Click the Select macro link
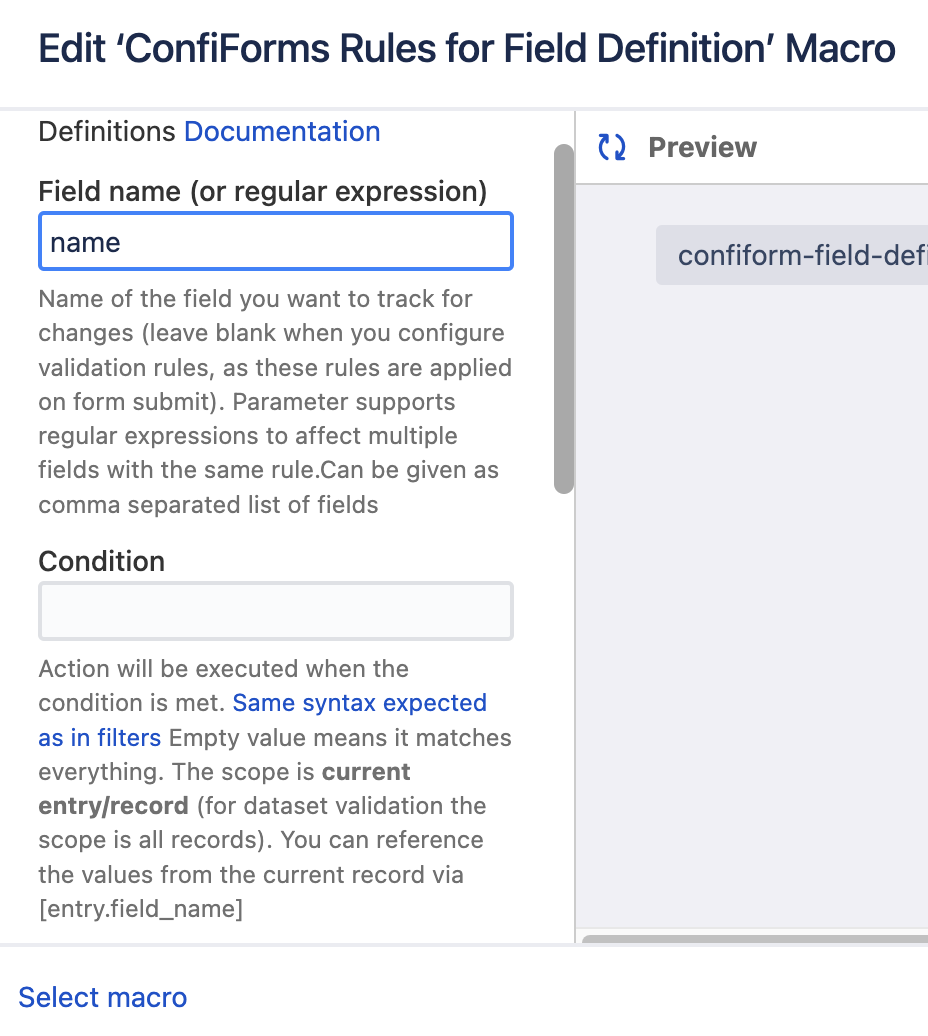 pyautogui.click(x=102, y=997)
